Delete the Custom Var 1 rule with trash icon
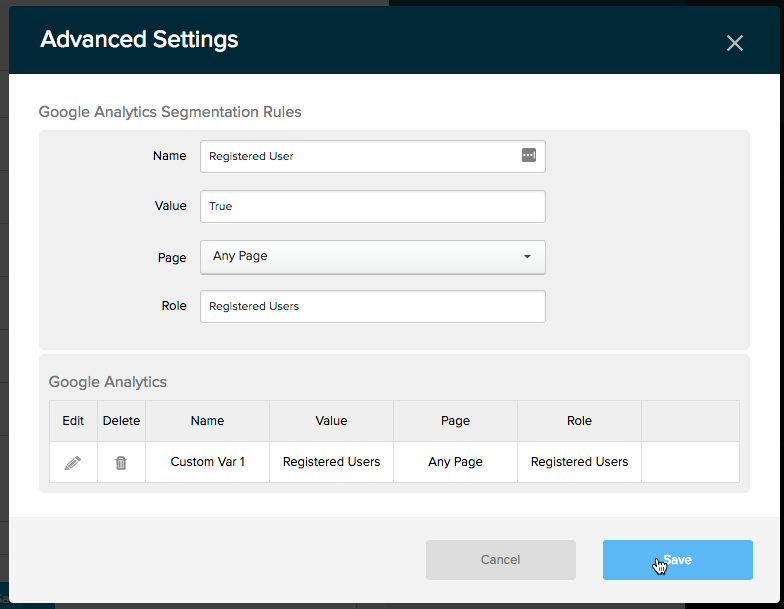Screen dimensions: 784x609 click(x=121, y=463)
